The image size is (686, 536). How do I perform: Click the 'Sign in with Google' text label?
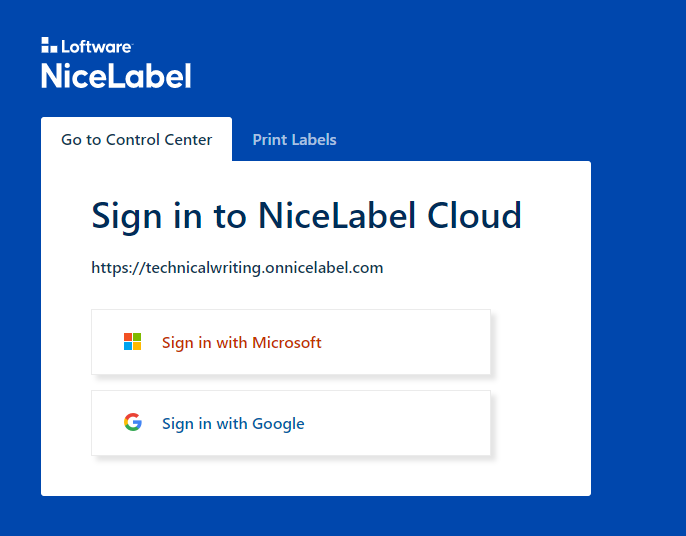coord(233,423)
